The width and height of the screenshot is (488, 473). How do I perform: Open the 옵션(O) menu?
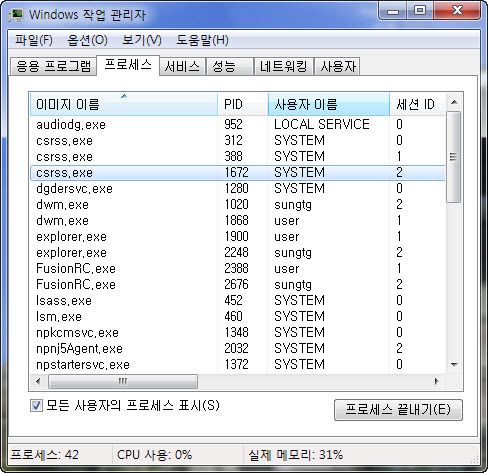click(x=88, y=40)
